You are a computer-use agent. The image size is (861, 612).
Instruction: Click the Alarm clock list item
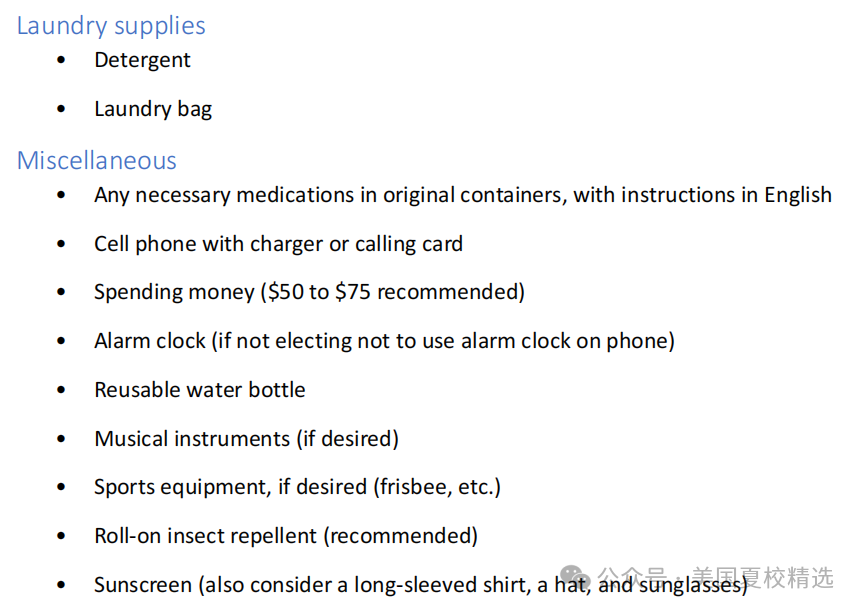click(x=384, y=341)
